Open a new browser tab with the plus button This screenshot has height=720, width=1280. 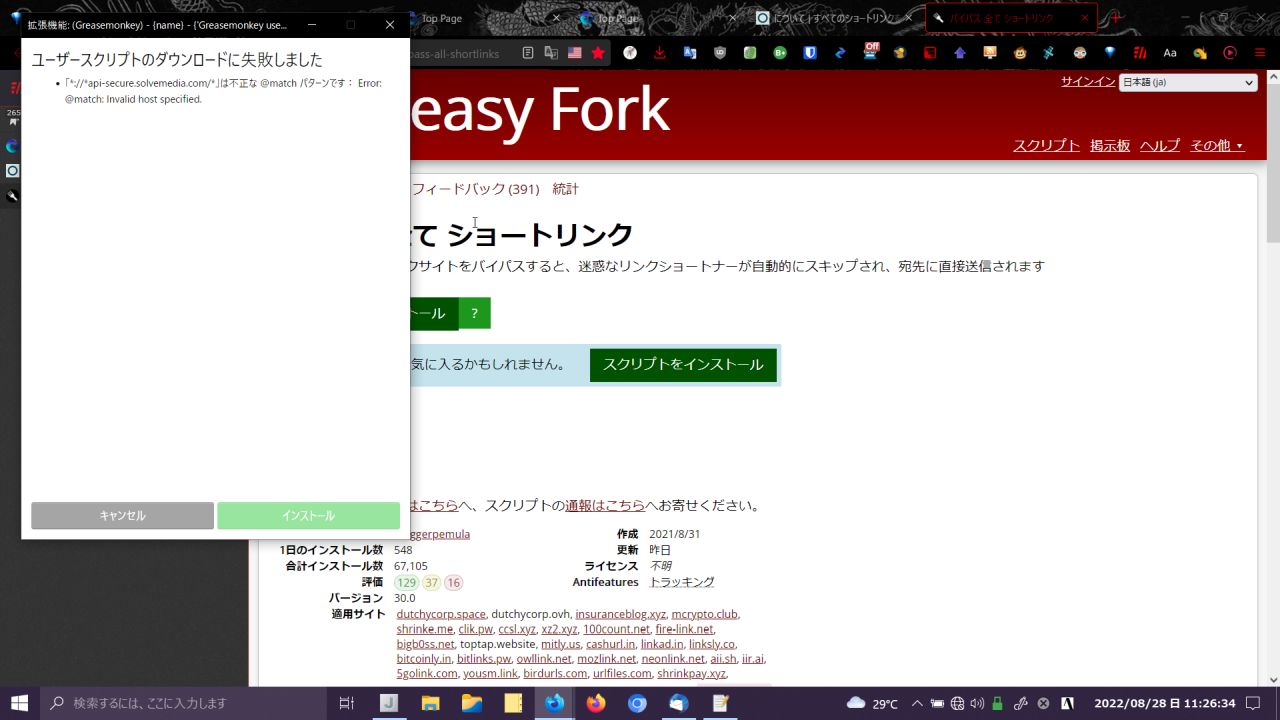(x=1116, y=18)
